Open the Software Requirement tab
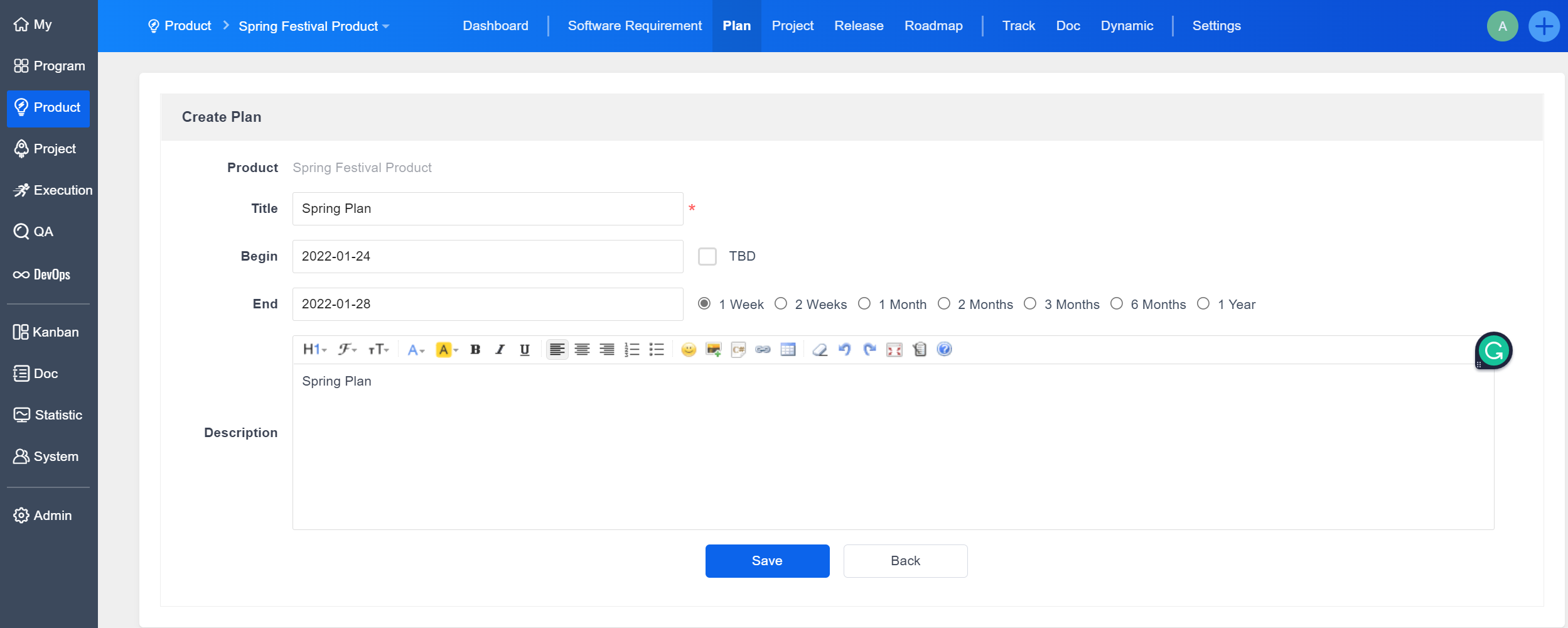This screenshot has width=1568, height=628. (x=635, y=26)
